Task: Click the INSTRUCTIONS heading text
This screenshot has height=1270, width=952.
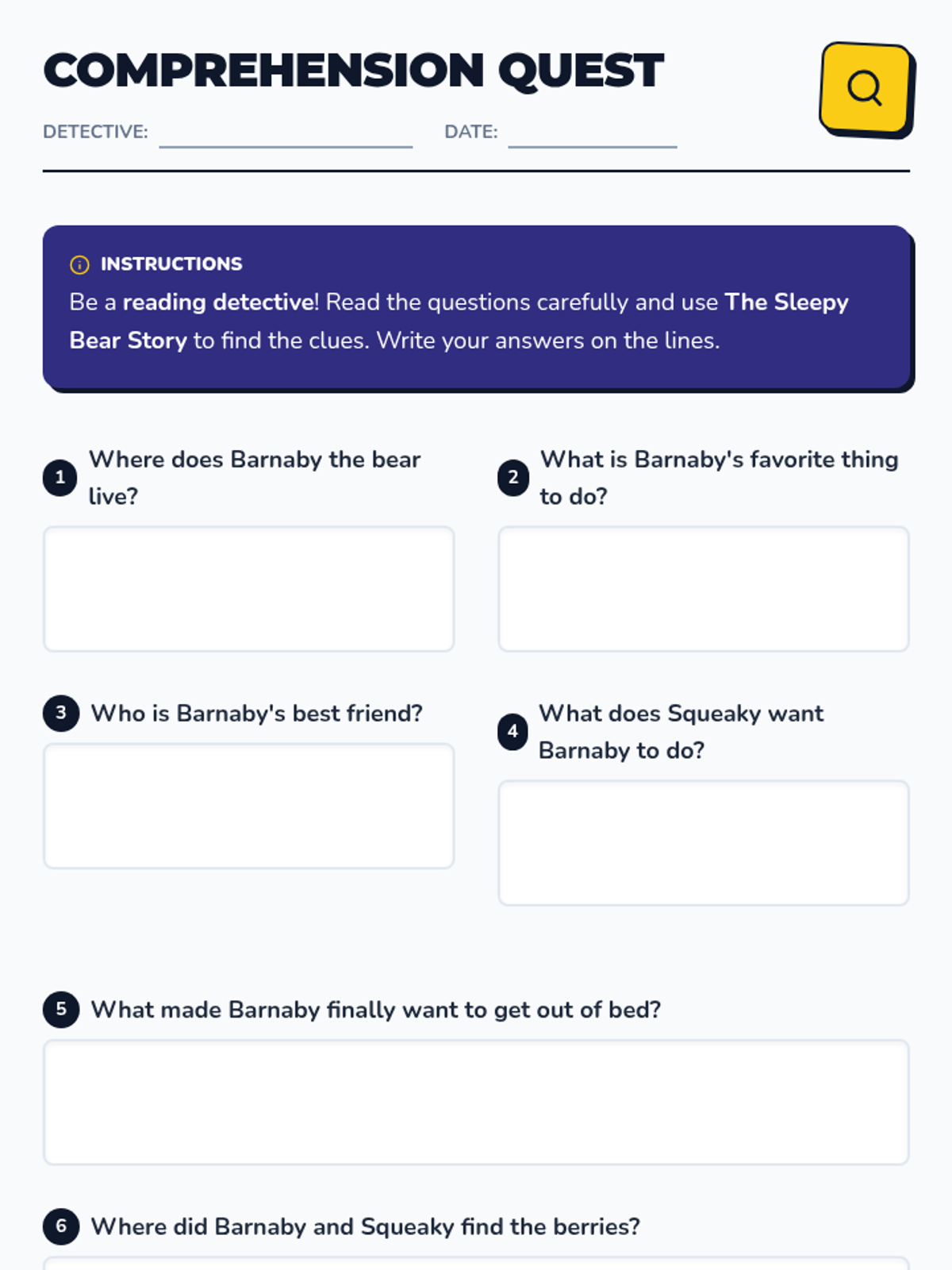Action: (171, 264)
